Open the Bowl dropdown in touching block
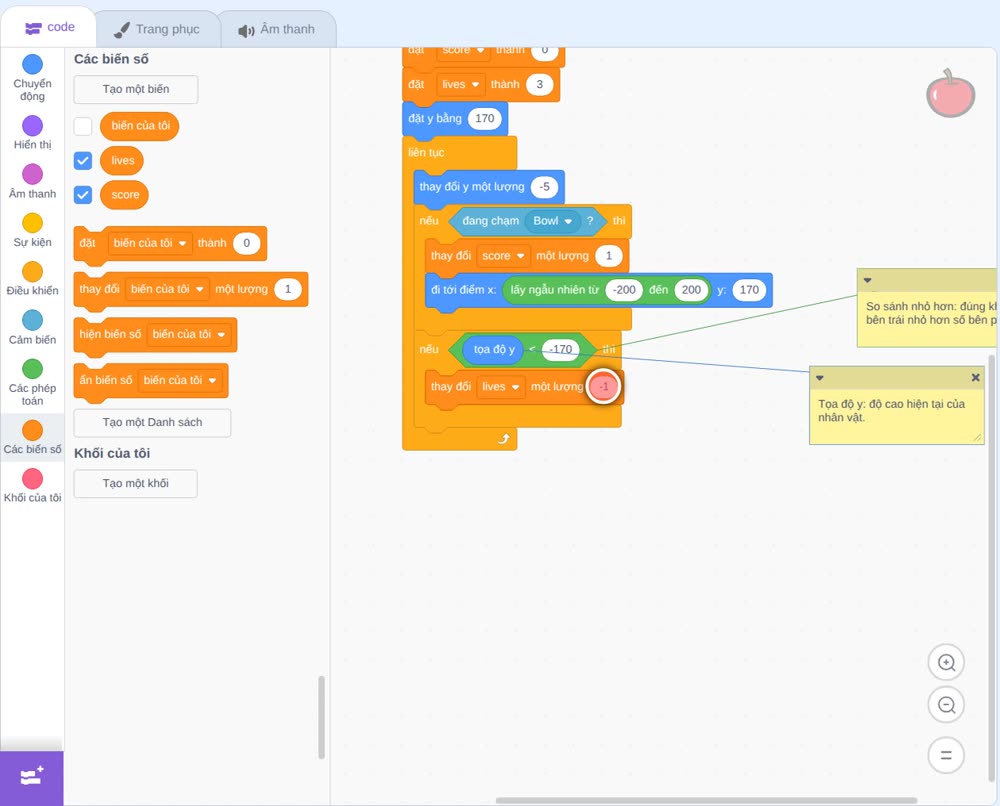The width and height of the screenshot is (1000, 806). pos(552,221)
